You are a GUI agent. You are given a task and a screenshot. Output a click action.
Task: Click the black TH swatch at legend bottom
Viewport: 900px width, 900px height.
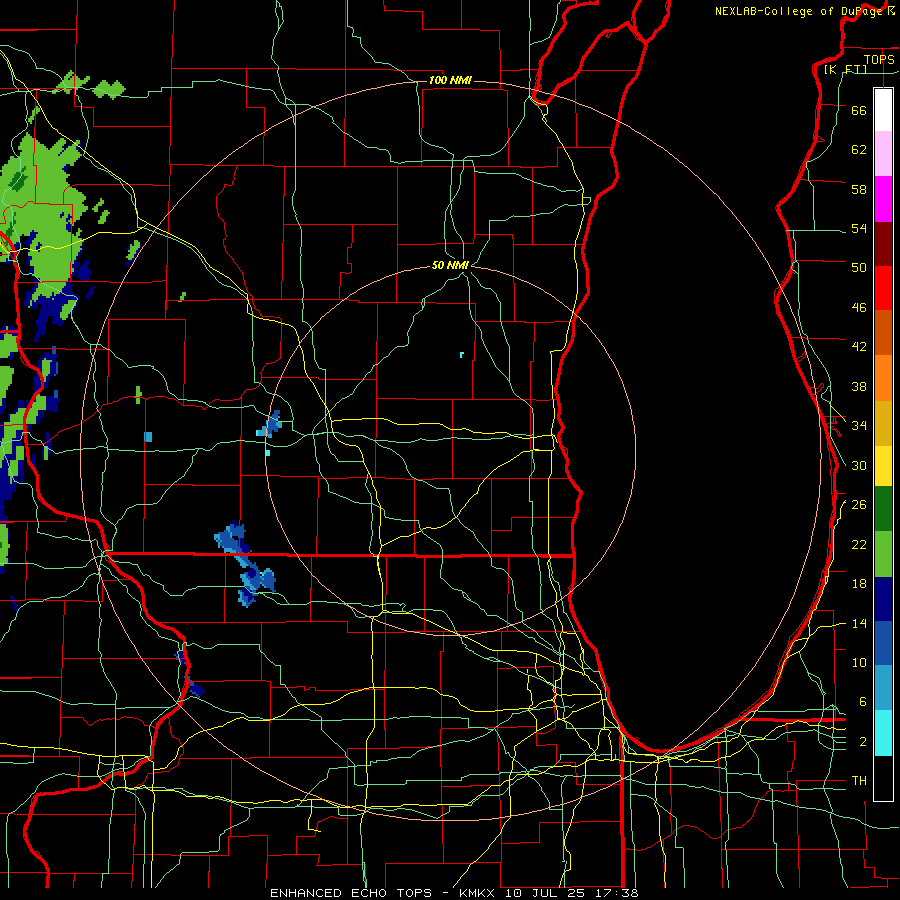883,778
